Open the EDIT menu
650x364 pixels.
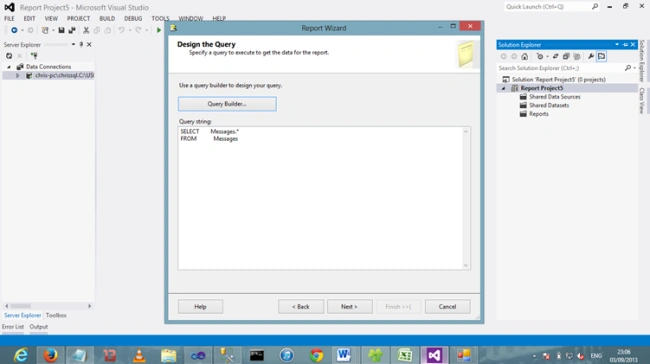29,19
